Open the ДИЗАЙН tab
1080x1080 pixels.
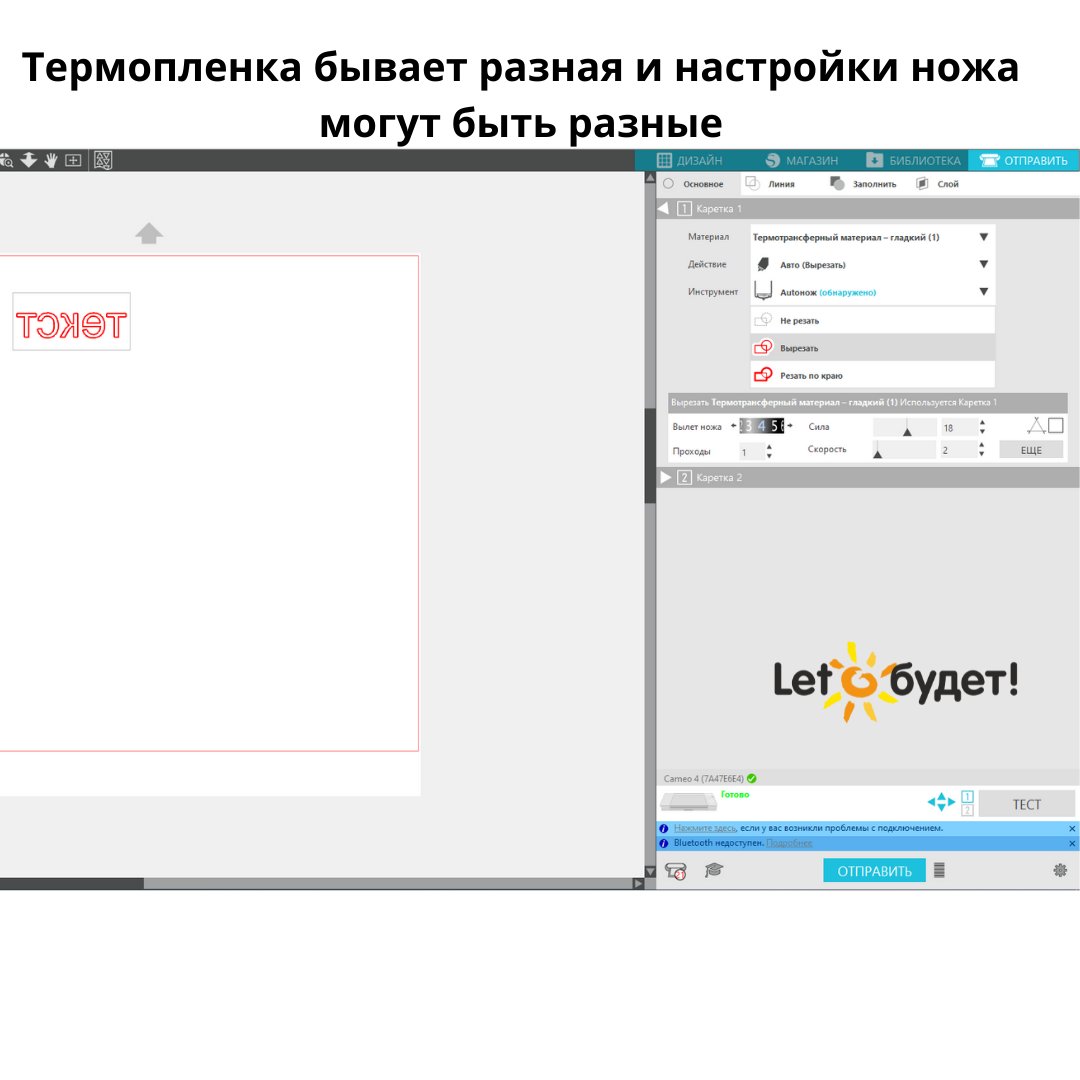pos(689,160)
